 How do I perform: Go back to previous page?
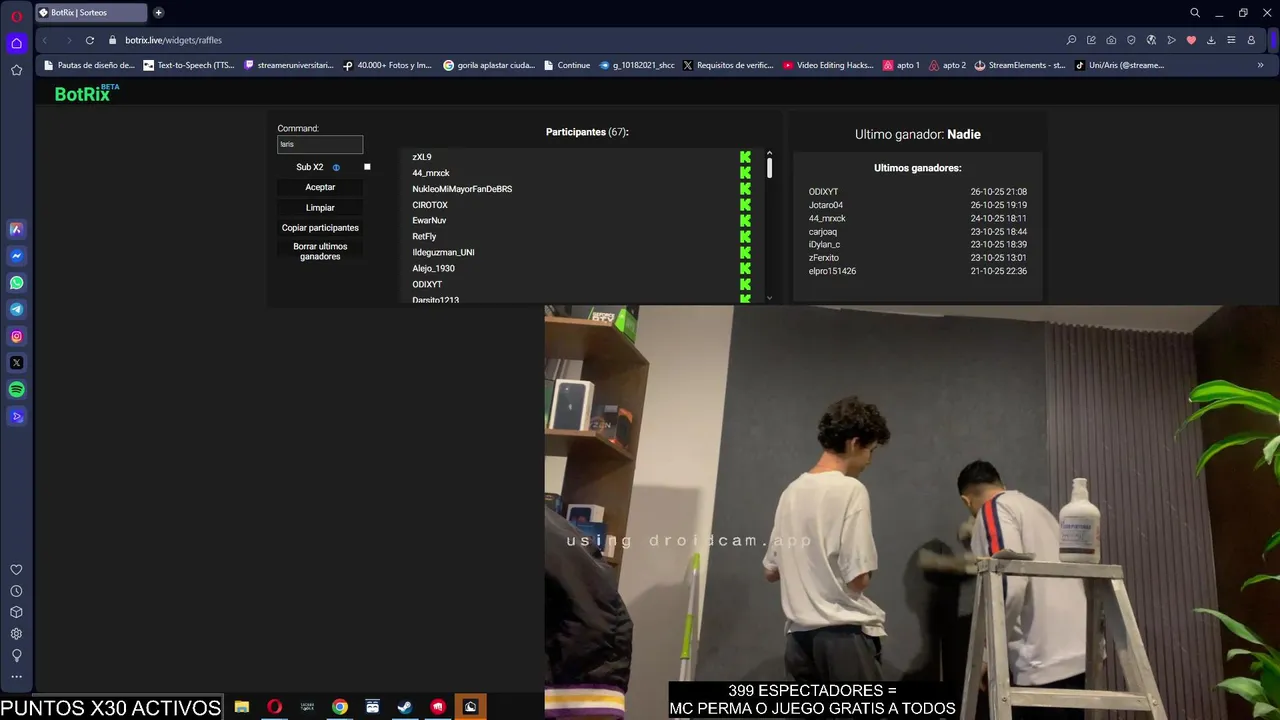[45, 40]
